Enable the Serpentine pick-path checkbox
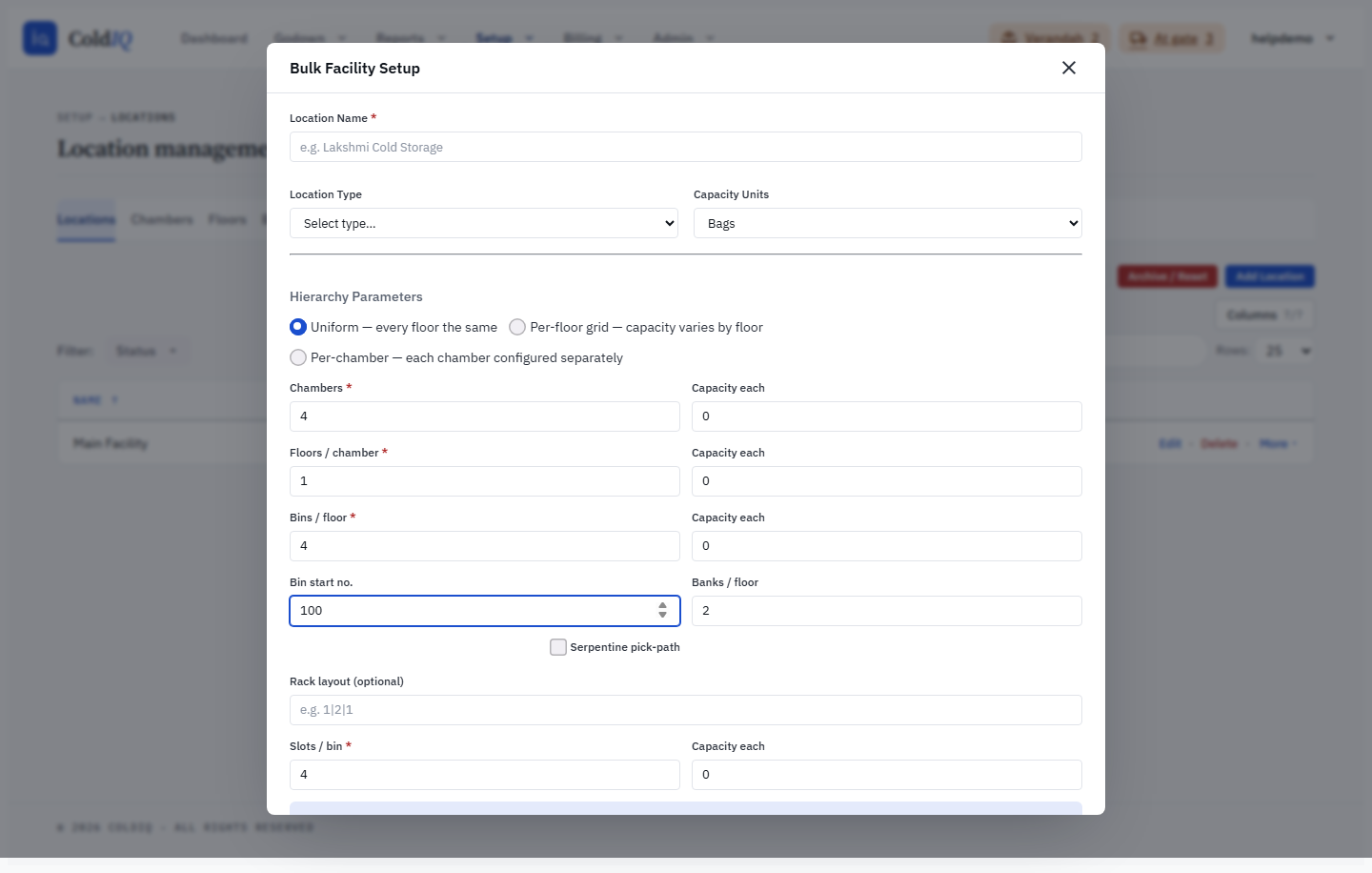The width and height of the screenshot is (1372, 873). [558, 647]
